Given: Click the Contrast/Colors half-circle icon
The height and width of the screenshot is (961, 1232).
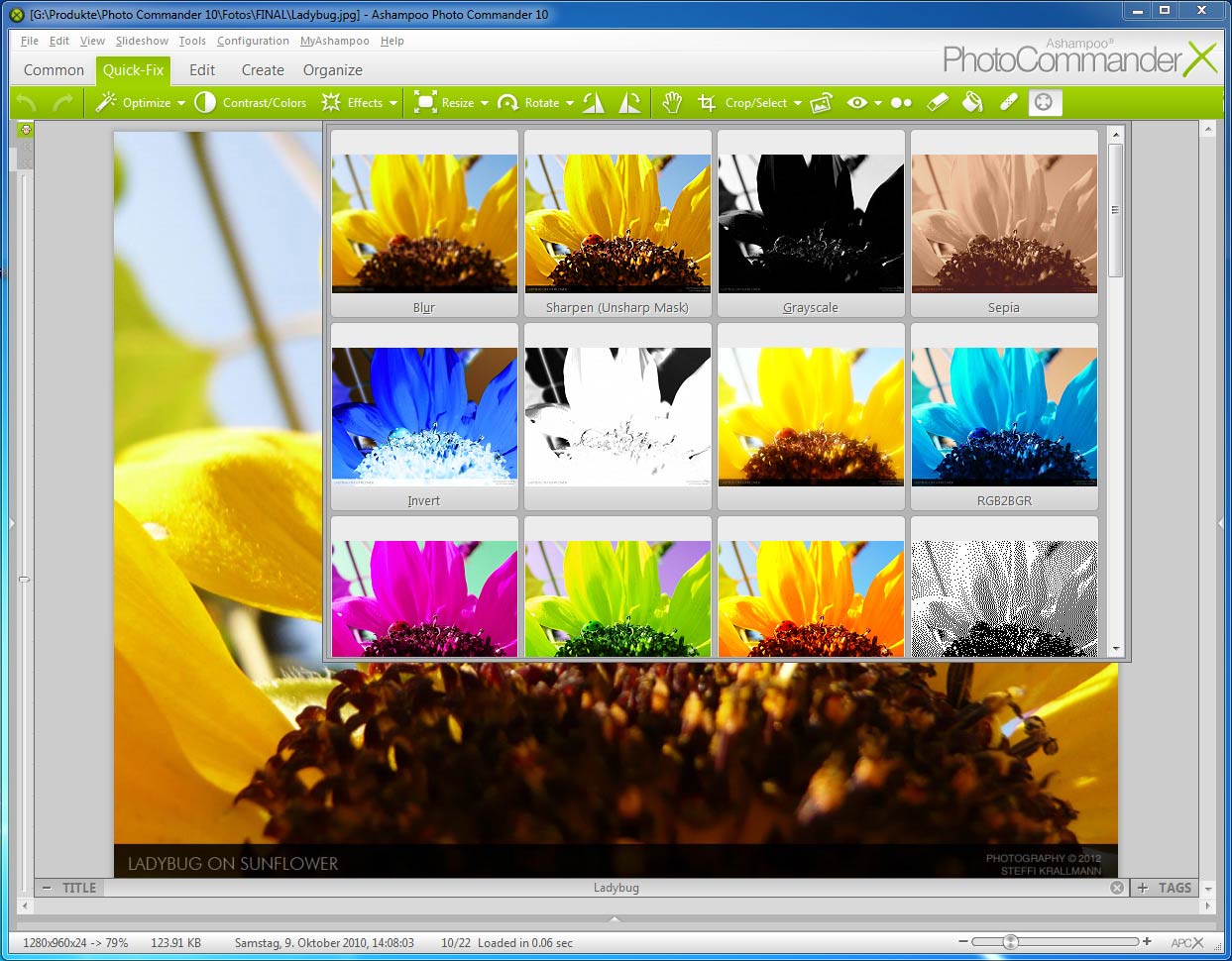Looking at the screenshot, I should [x=205, y=102].
